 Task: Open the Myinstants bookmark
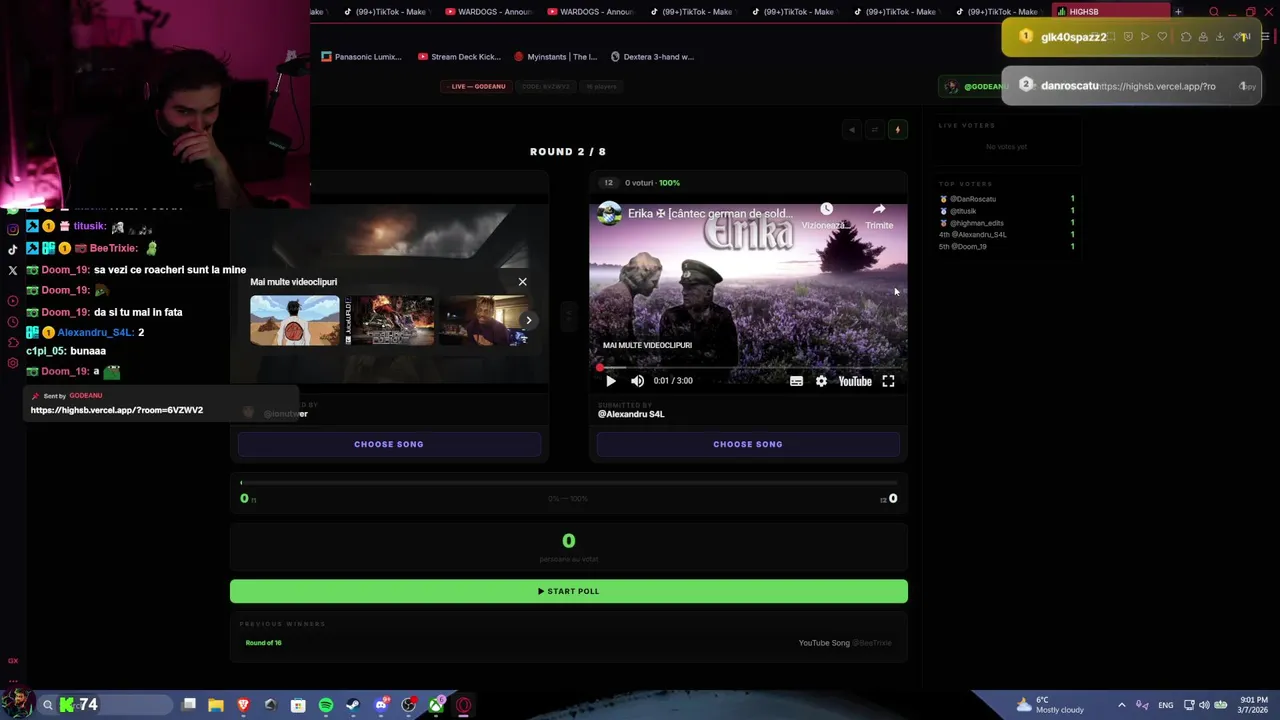click(x=555, y=57)
